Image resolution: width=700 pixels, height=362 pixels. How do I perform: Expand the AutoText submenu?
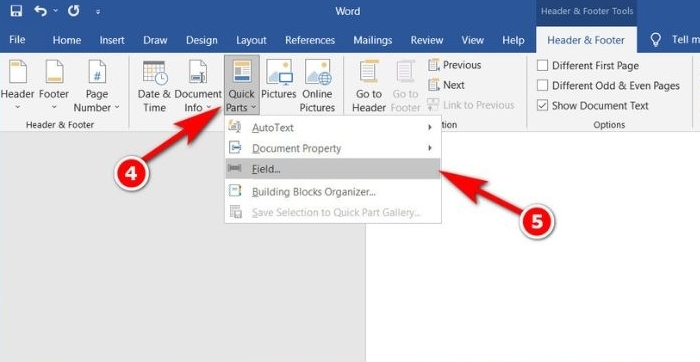tap(333, 128)
